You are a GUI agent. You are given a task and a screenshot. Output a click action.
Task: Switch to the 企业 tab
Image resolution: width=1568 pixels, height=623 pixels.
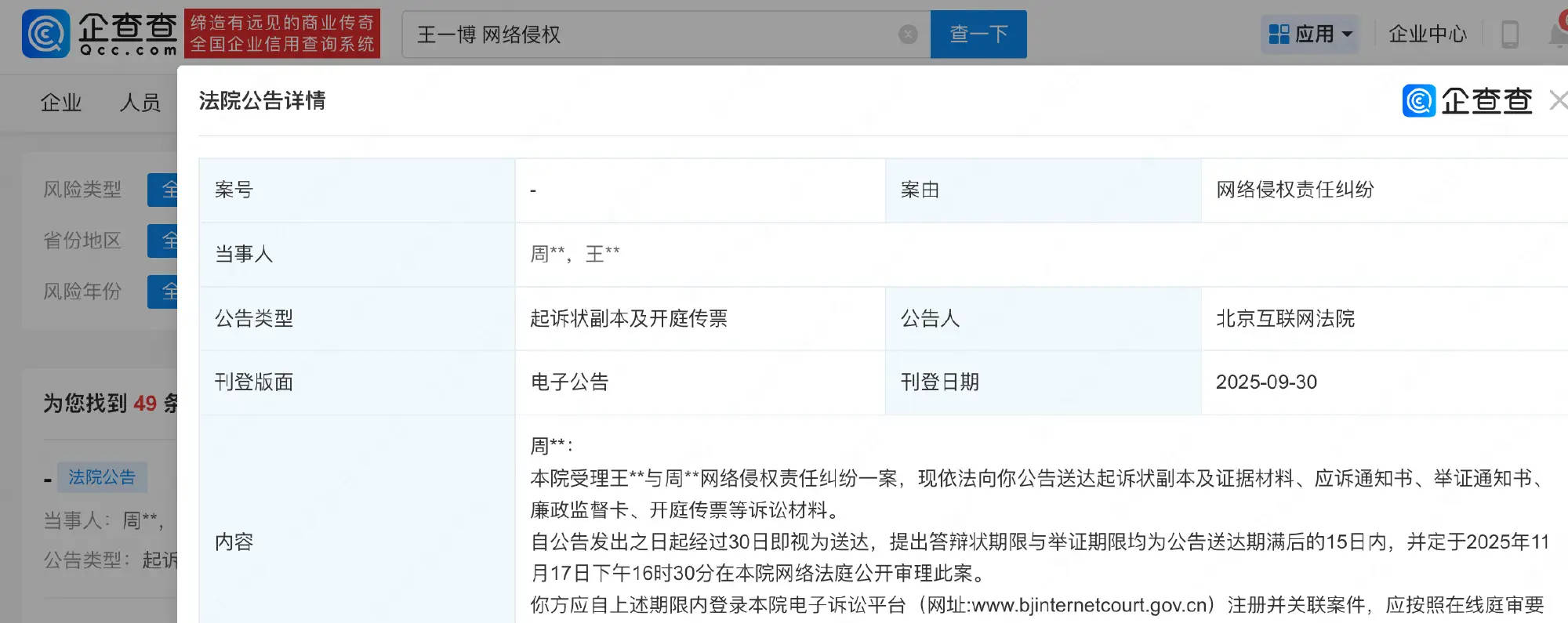point(61,103)
